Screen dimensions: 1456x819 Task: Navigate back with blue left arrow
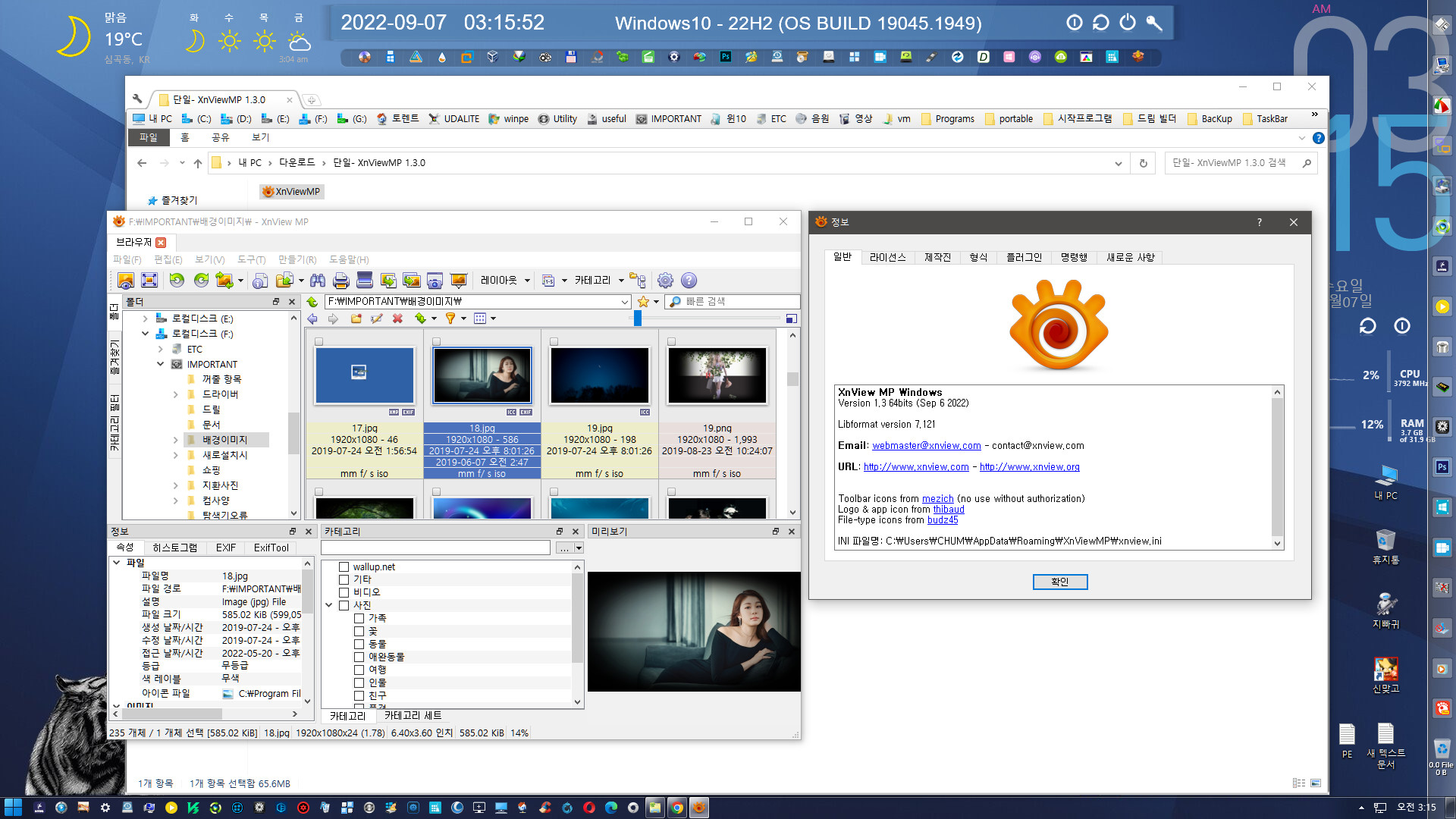(312, 318)
